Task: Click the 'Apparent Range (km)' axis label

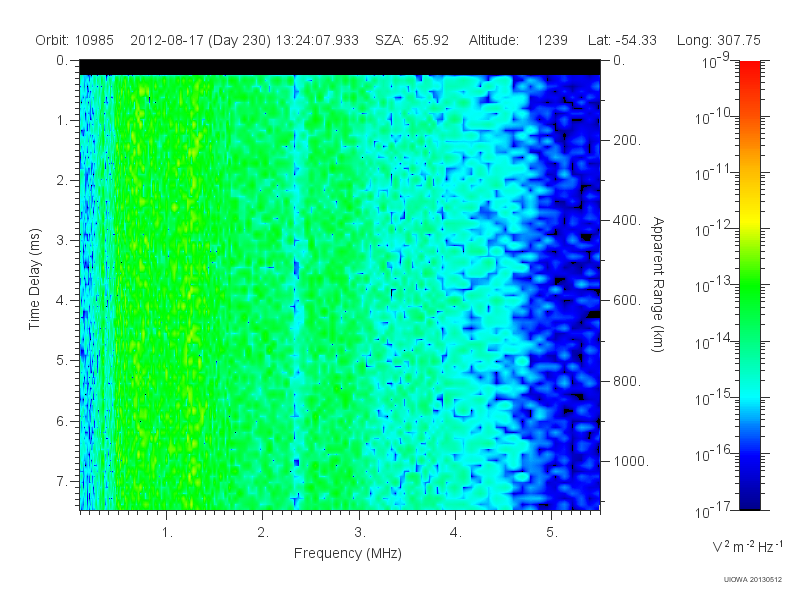Action: coord(658,284)
